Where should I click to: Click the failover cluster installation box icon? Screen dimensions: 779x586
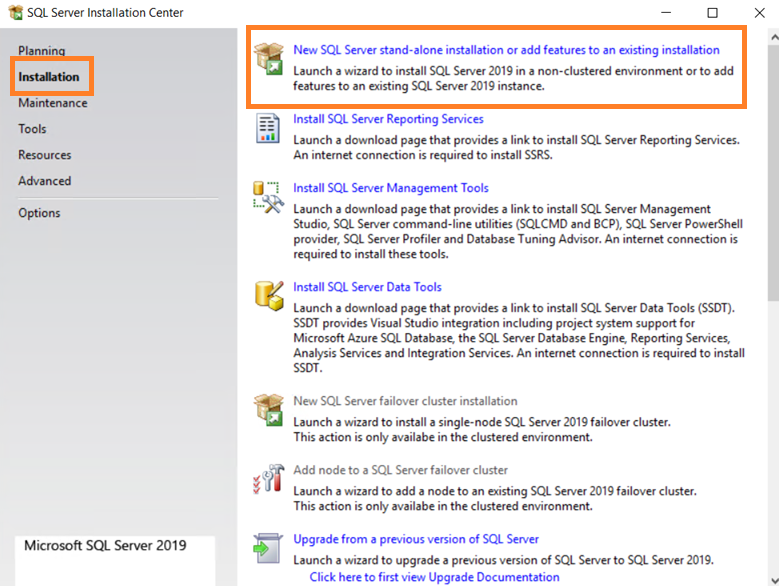tap(268, 410)
